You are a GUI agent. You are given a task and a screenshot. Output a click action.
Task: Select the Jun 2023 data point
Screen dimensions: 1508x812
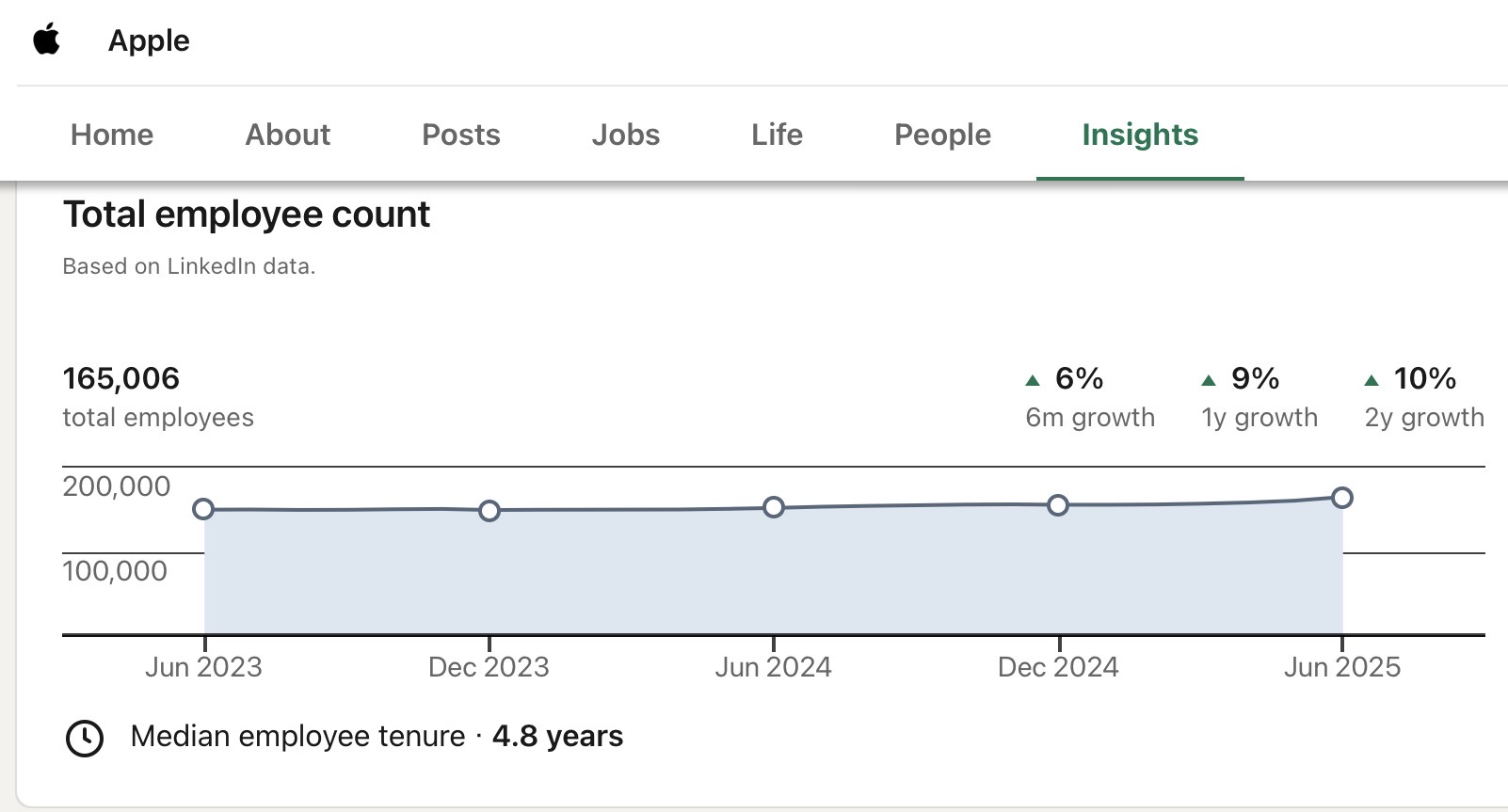click(x=203, y=509)
